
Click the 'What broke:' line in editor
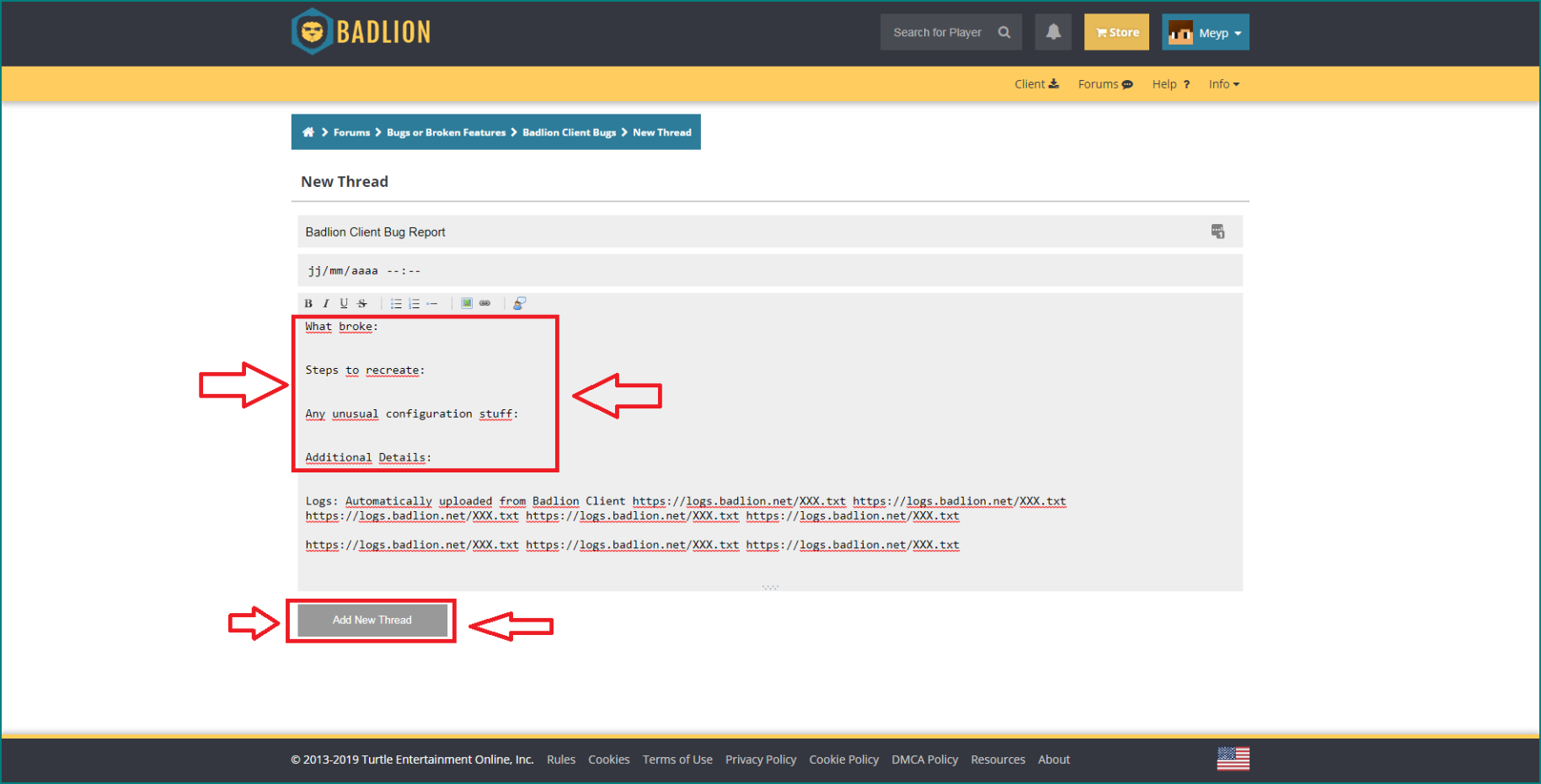341,327
